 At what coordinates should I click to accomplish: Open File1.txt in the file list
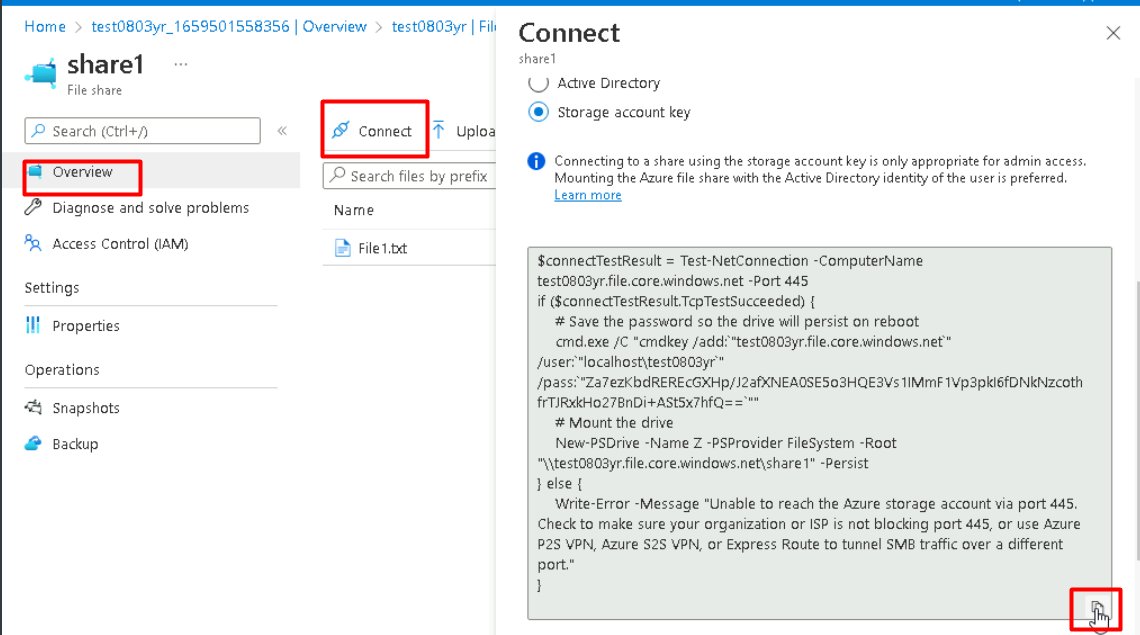point(382,248)
